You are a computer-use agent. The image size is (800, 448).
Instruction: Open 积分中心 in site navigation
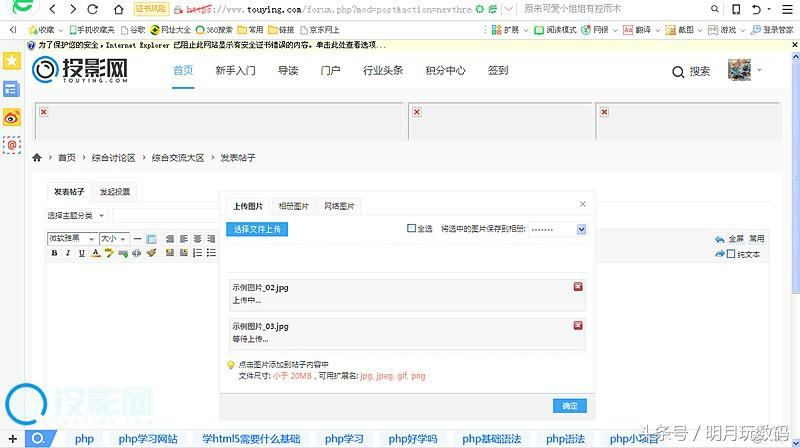(x=445, y=70)
